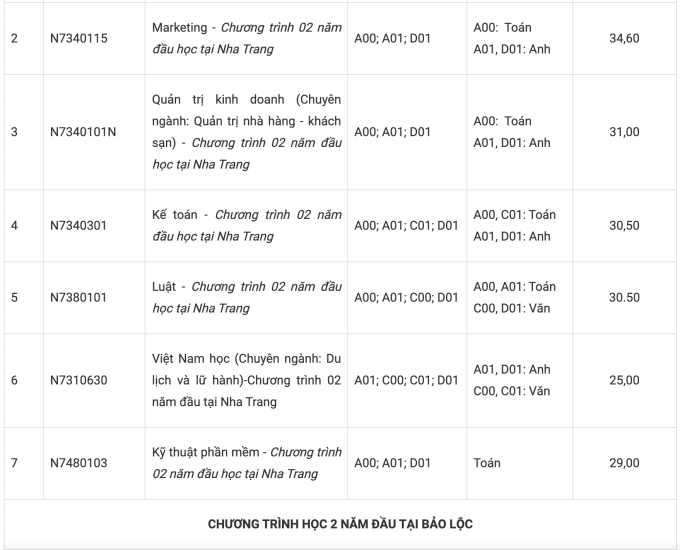This screenshot has height=550, width=680.
Task: Click the Kế toán code N7340301
Action: [79, 226]
